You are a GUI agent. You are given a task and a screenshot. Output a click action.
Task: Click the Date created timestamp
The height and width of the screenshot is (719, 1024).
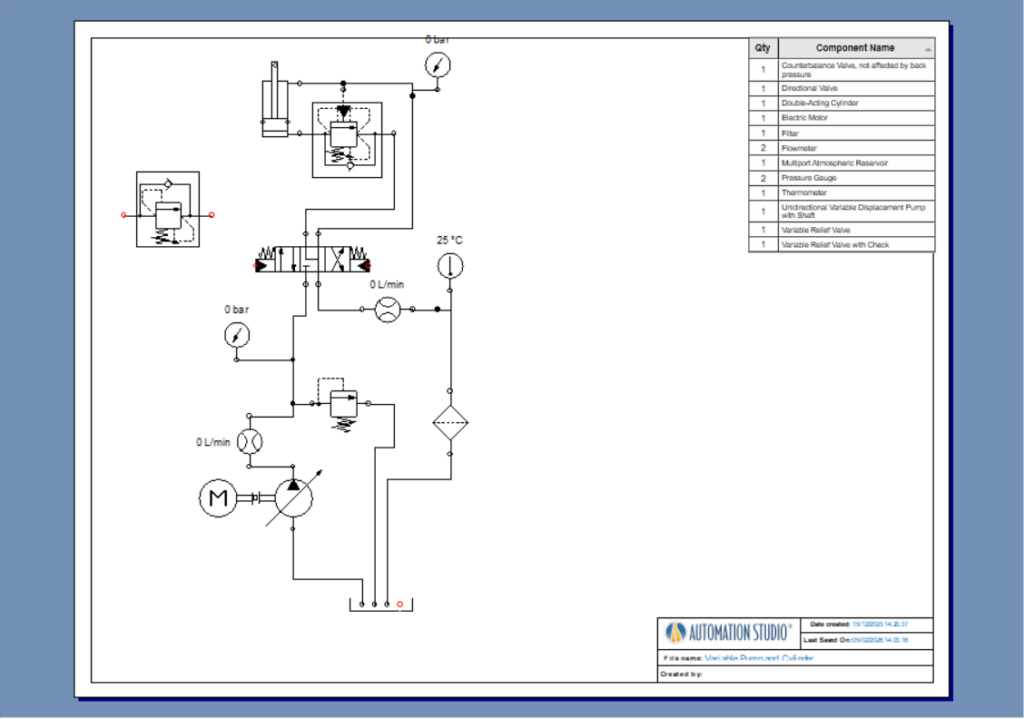point(880,624)
